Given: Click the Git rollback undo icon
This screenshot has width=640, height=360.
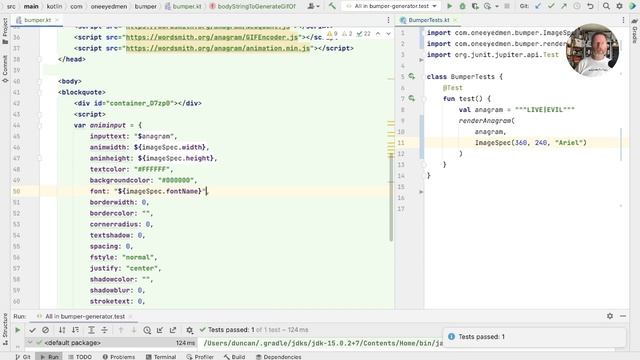Looking at the screenshot, I should click(x=590, y=6).
